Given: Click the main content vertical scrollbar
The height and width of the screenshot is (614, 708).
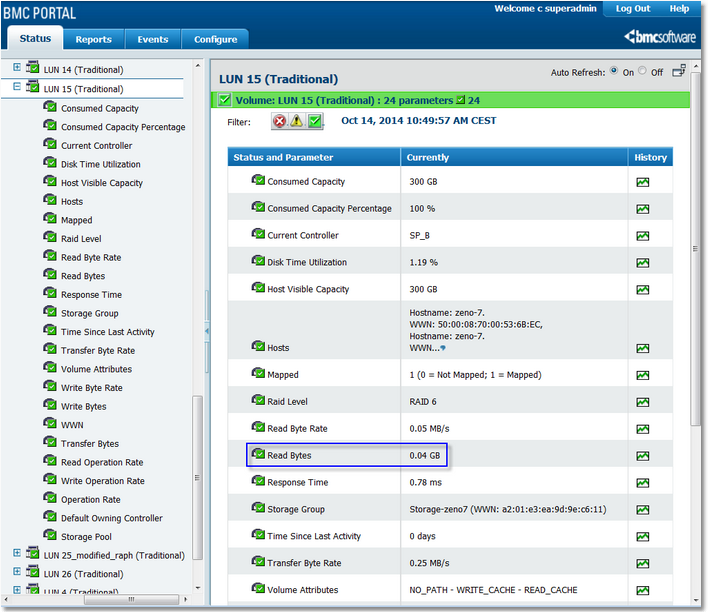Looking at the screenshot, I should [x=695, y=248].
